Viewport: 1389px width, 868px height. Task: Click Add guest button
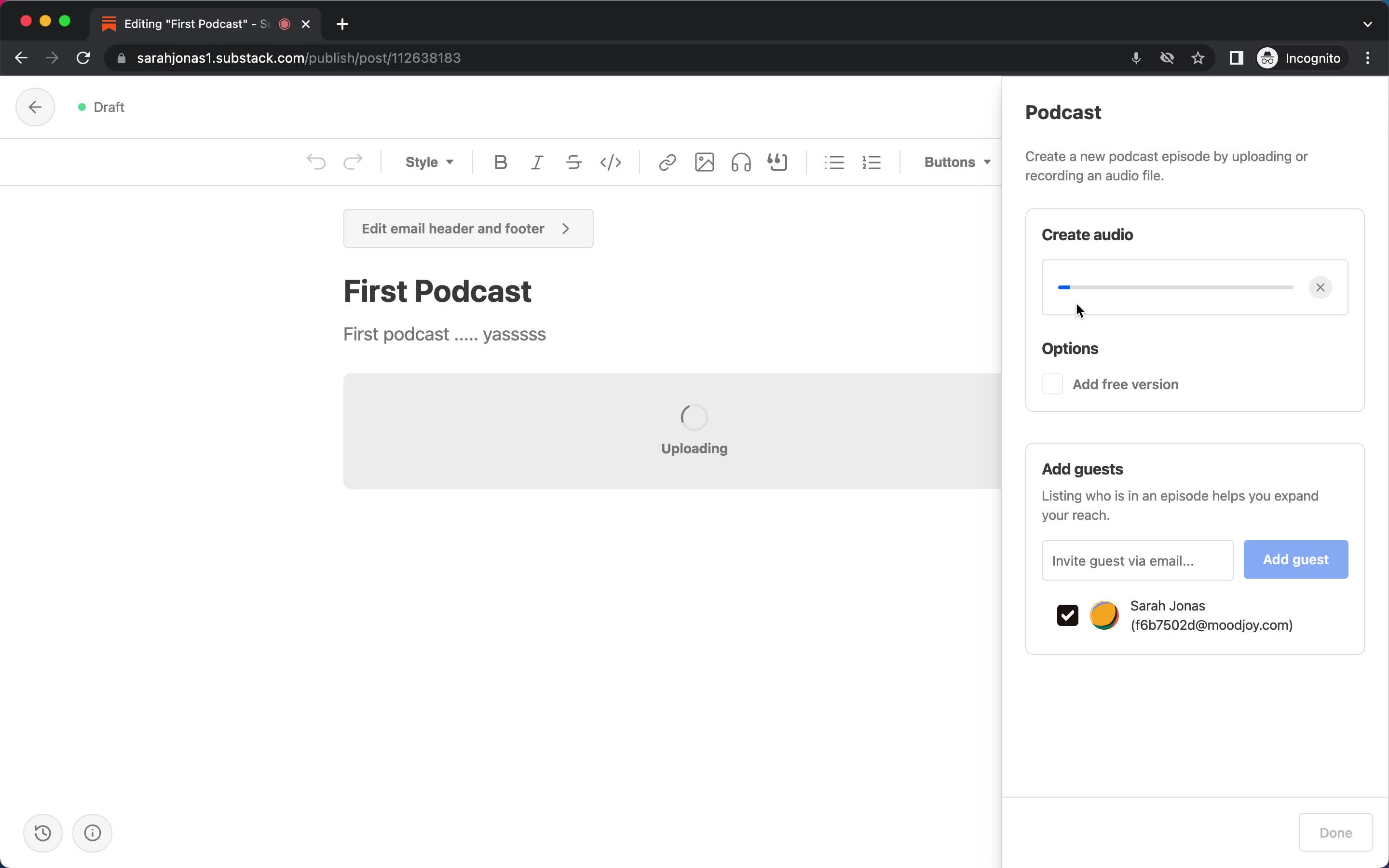tap(1296, 559)
